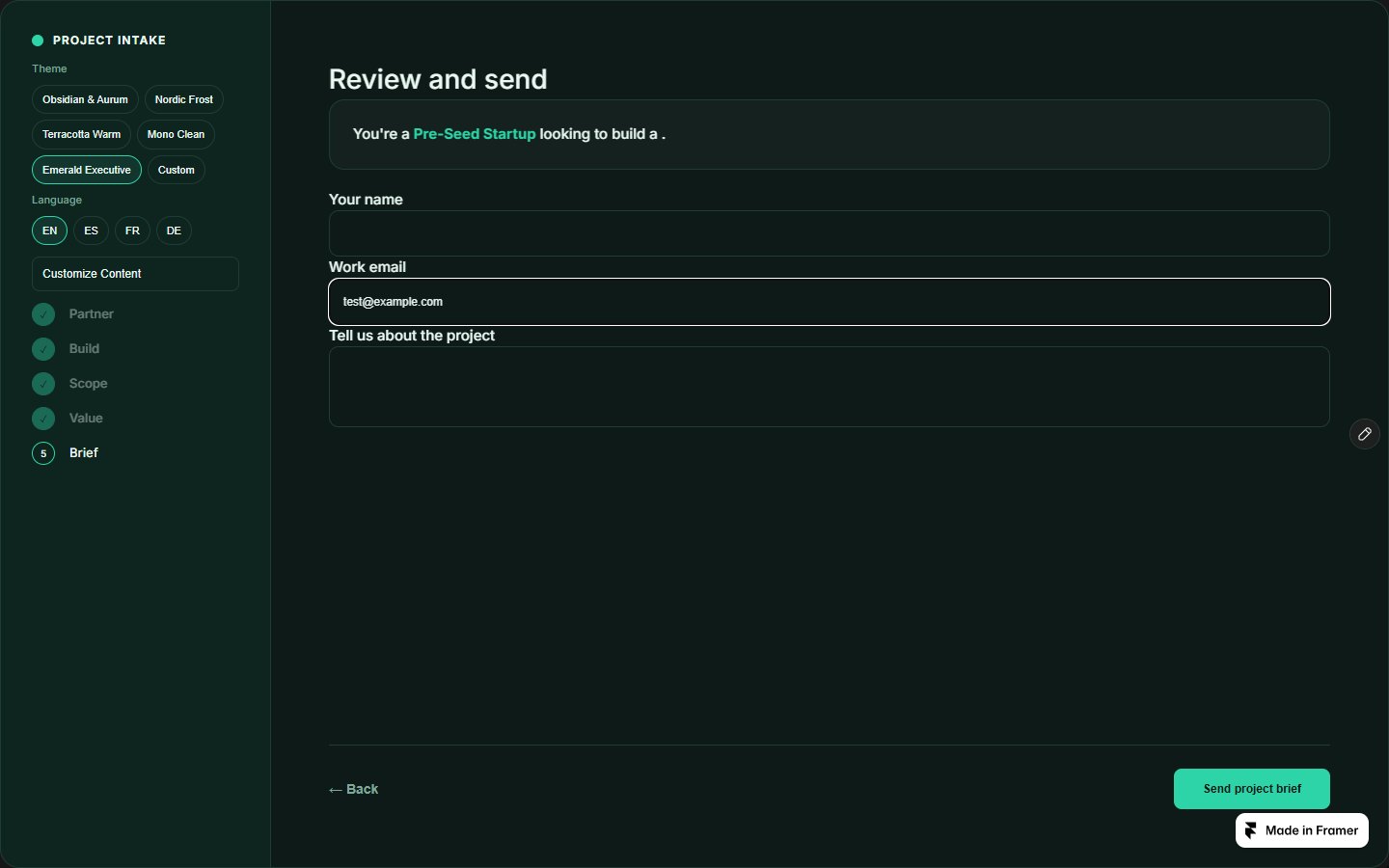
Task: Go to the Build step
Action: [84, 349]
